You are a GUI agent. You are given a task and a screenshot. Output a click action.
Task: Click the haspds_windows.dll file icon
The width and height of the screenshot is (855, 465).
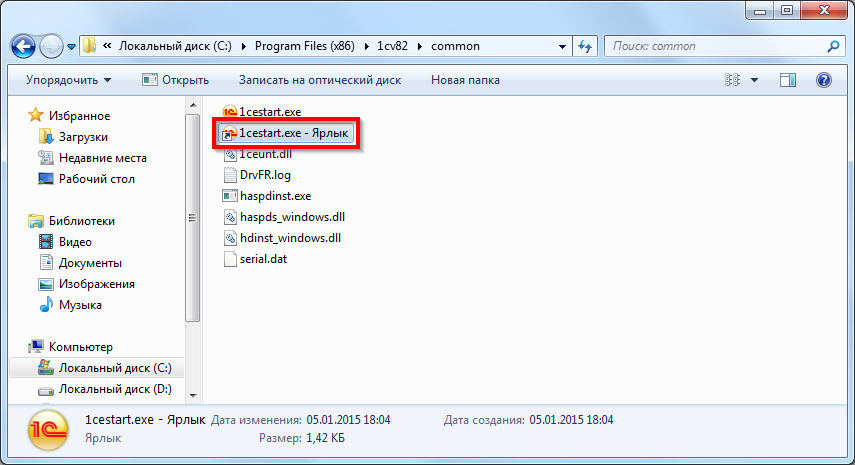(x=230, y=217)
